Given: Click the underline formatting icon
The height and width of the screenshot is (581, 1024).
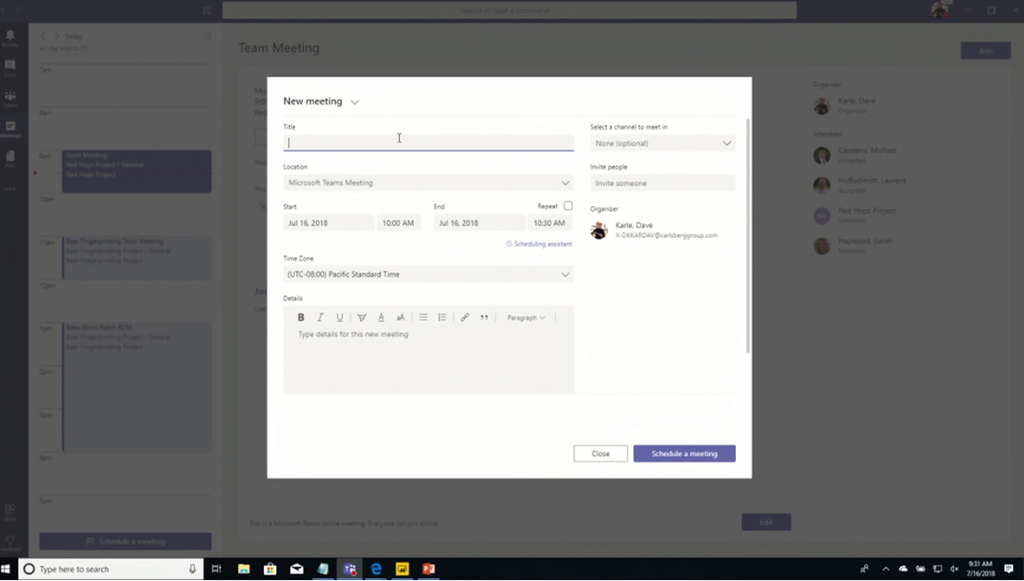Looking at the screenshot, I should click(340, 317).
